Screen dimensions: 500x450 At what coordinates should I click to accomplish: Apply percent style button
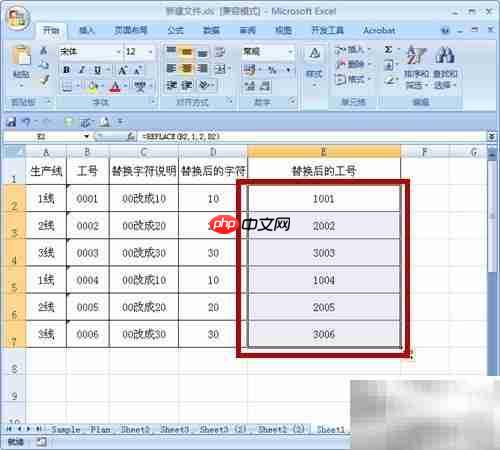pos(272,70)
